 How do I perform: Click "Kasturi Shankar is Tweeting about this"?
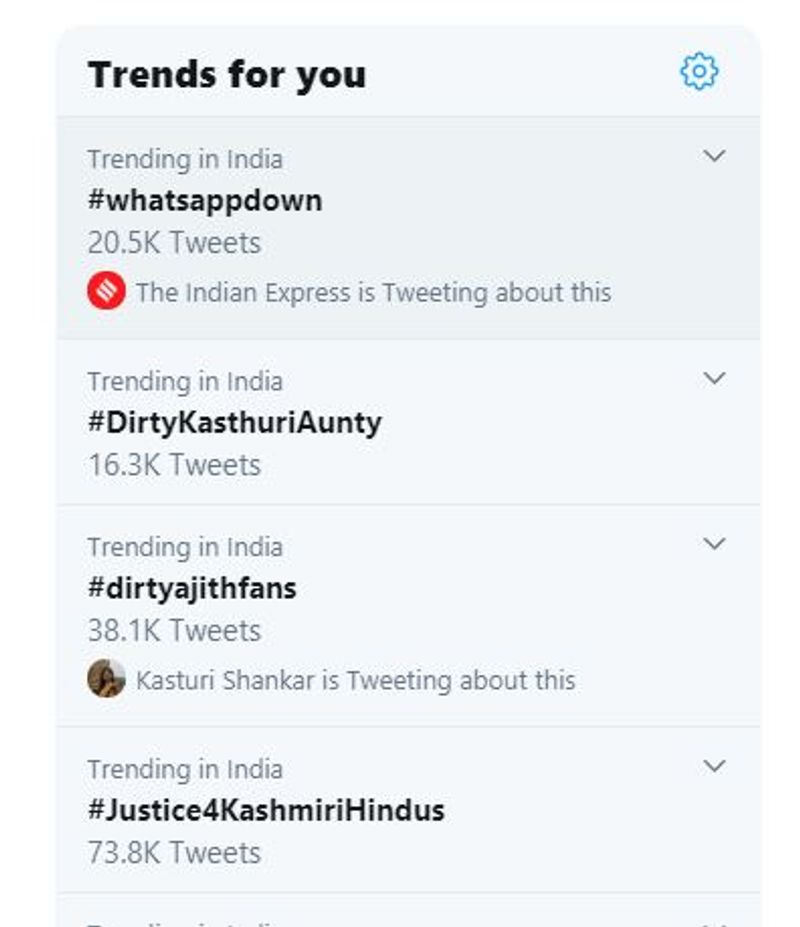[x=355, y=680]
